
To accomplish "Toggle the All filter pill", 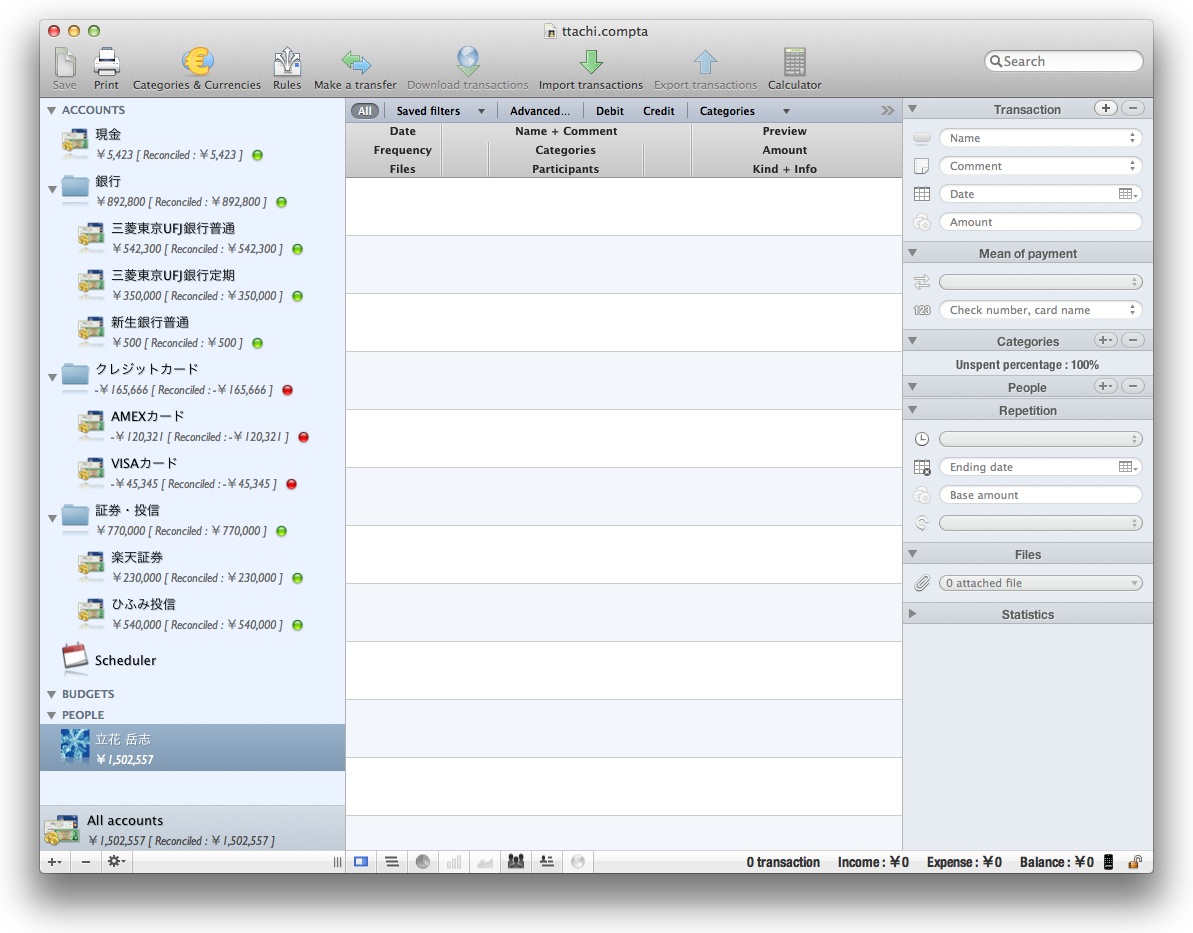I will tap(365, 111).
